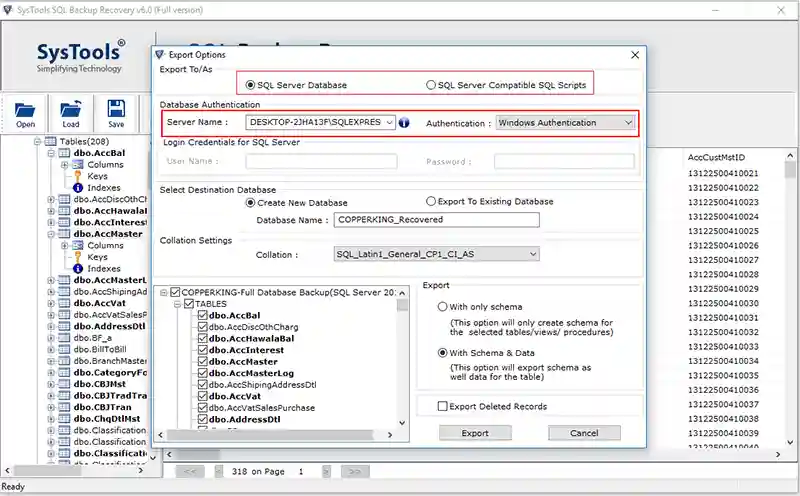Click the blue info icon beside Server Name
Viewport: 800px width, 496px height.
tap(404, 122)
